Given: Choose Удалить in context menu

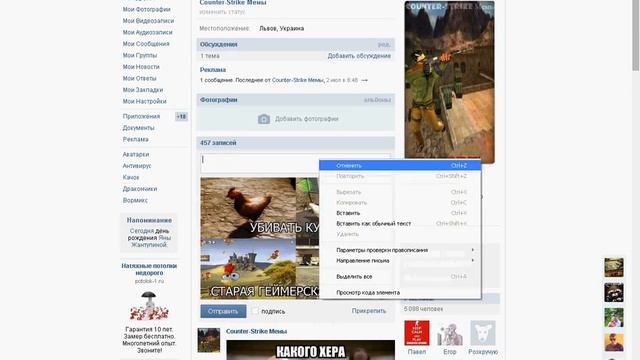Looking at the screenshot, I should click(x=400, y=234).
